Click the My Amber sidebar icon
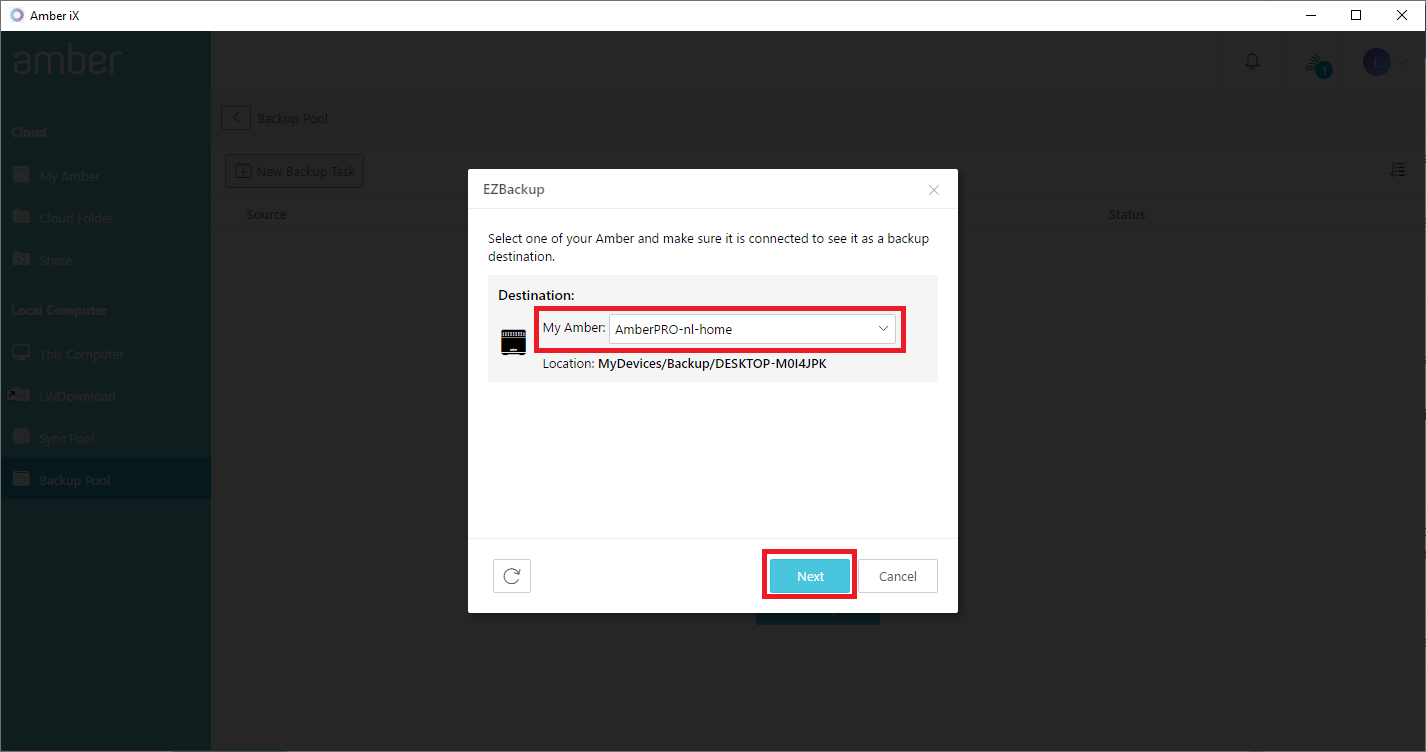This screenshot has height=752, width=1426. [21, 175]
